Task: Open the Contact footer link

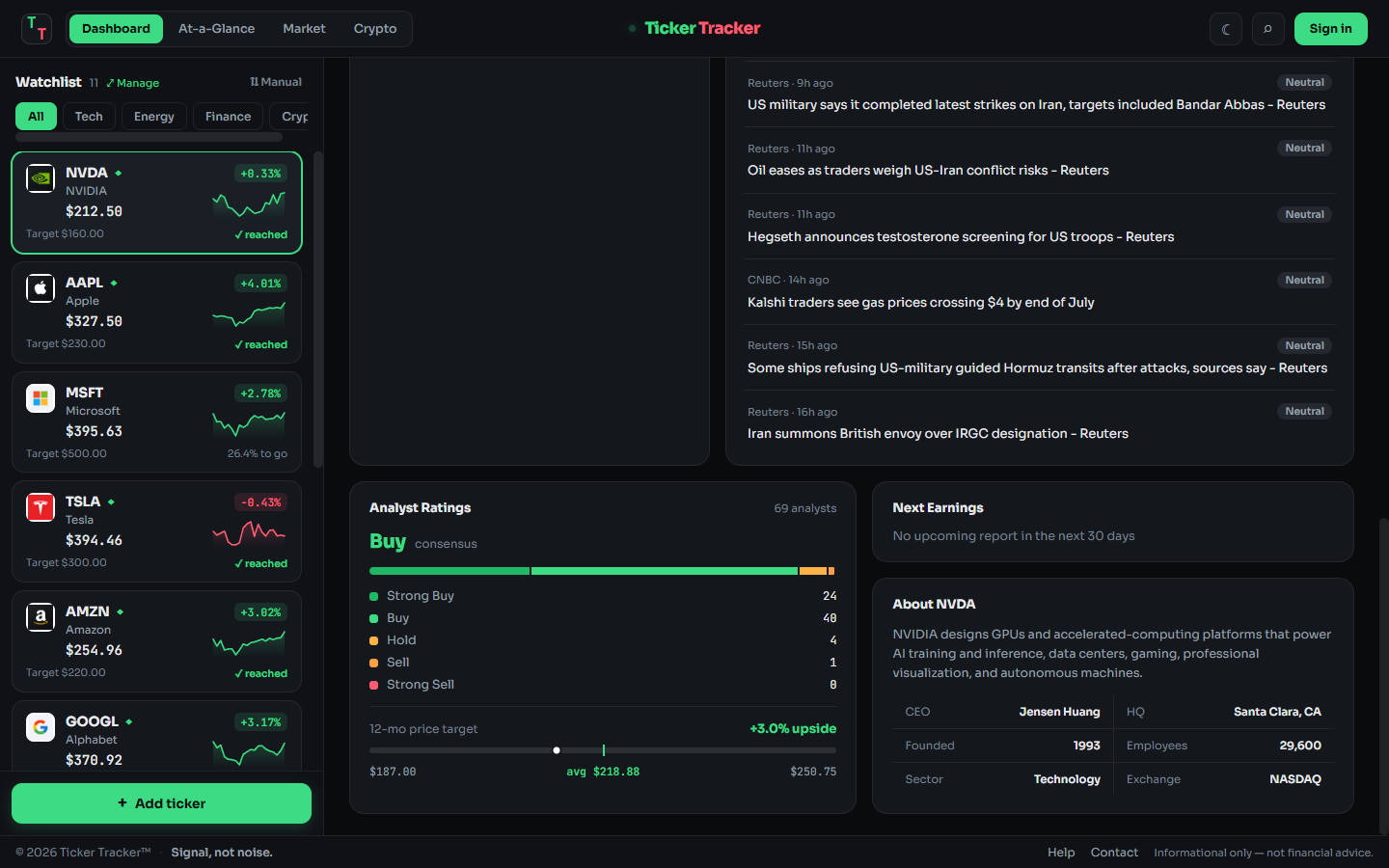Action: [1114, 853]
